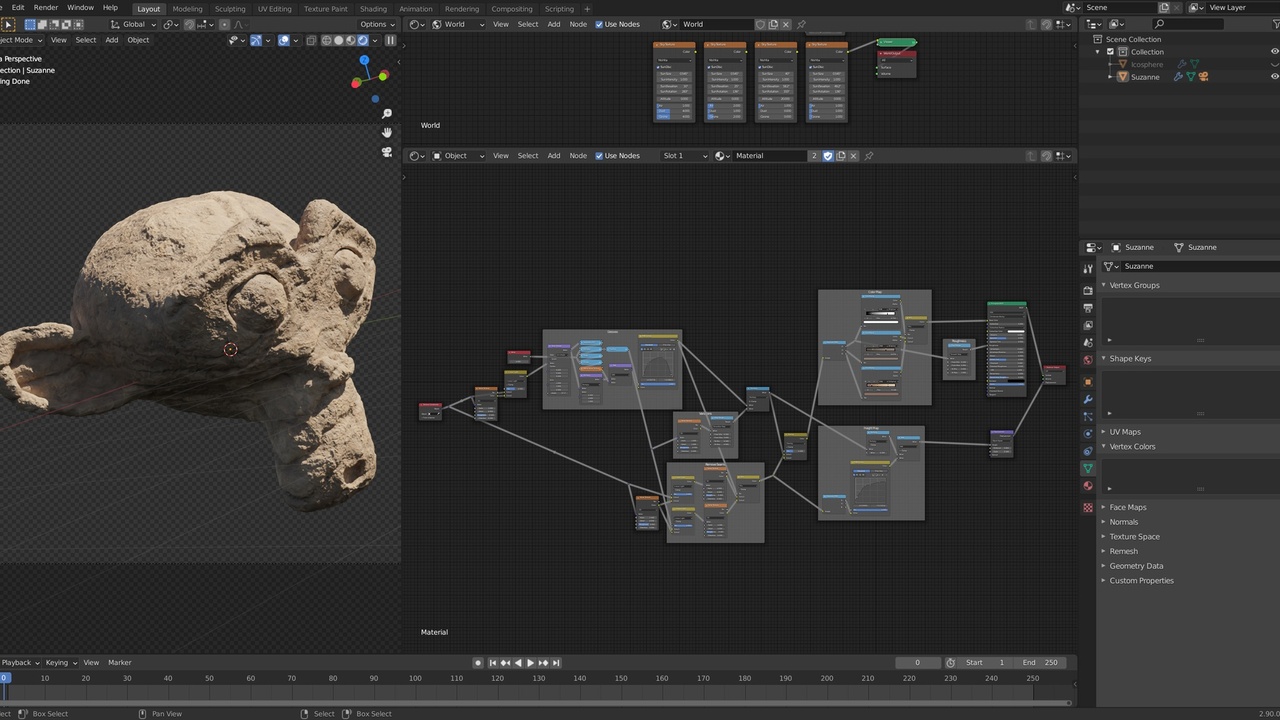Open the viewport Options popover

(x=377, y=24)
